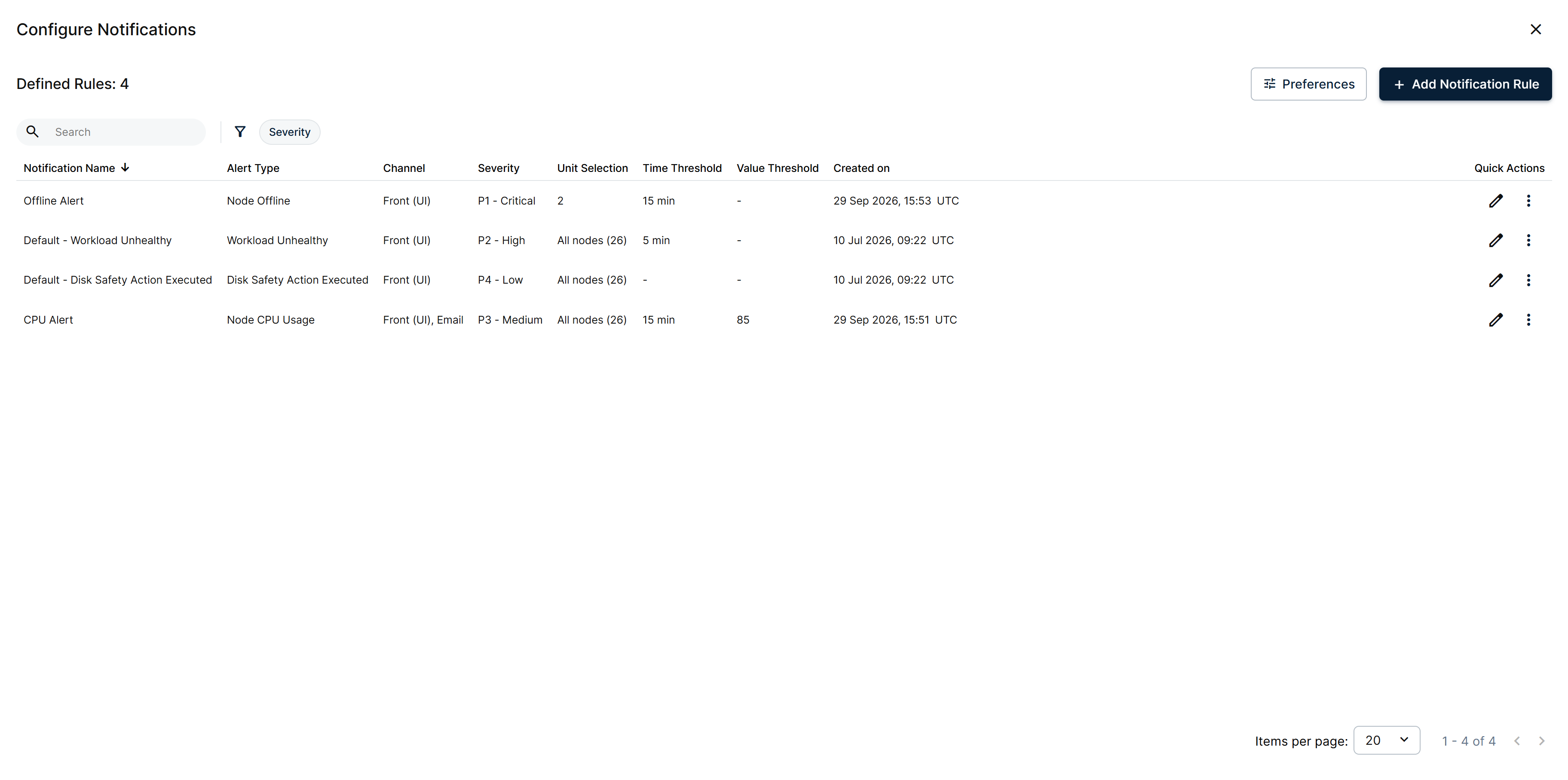
Task: Select the Offline Alert name cell
Action: (x=54, y=201)
